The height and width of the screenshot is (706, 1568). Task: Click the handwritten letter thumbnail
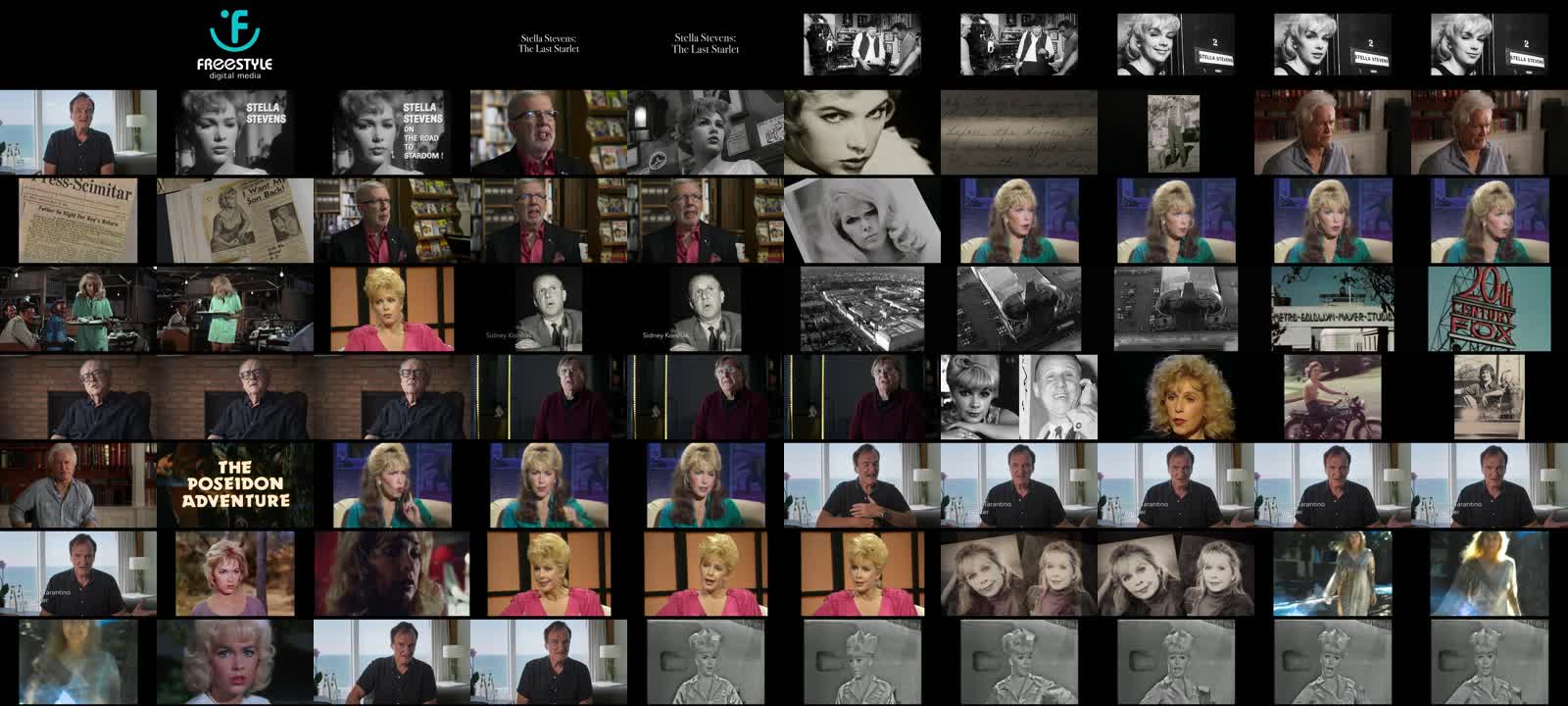click(x=1018, y=132)
